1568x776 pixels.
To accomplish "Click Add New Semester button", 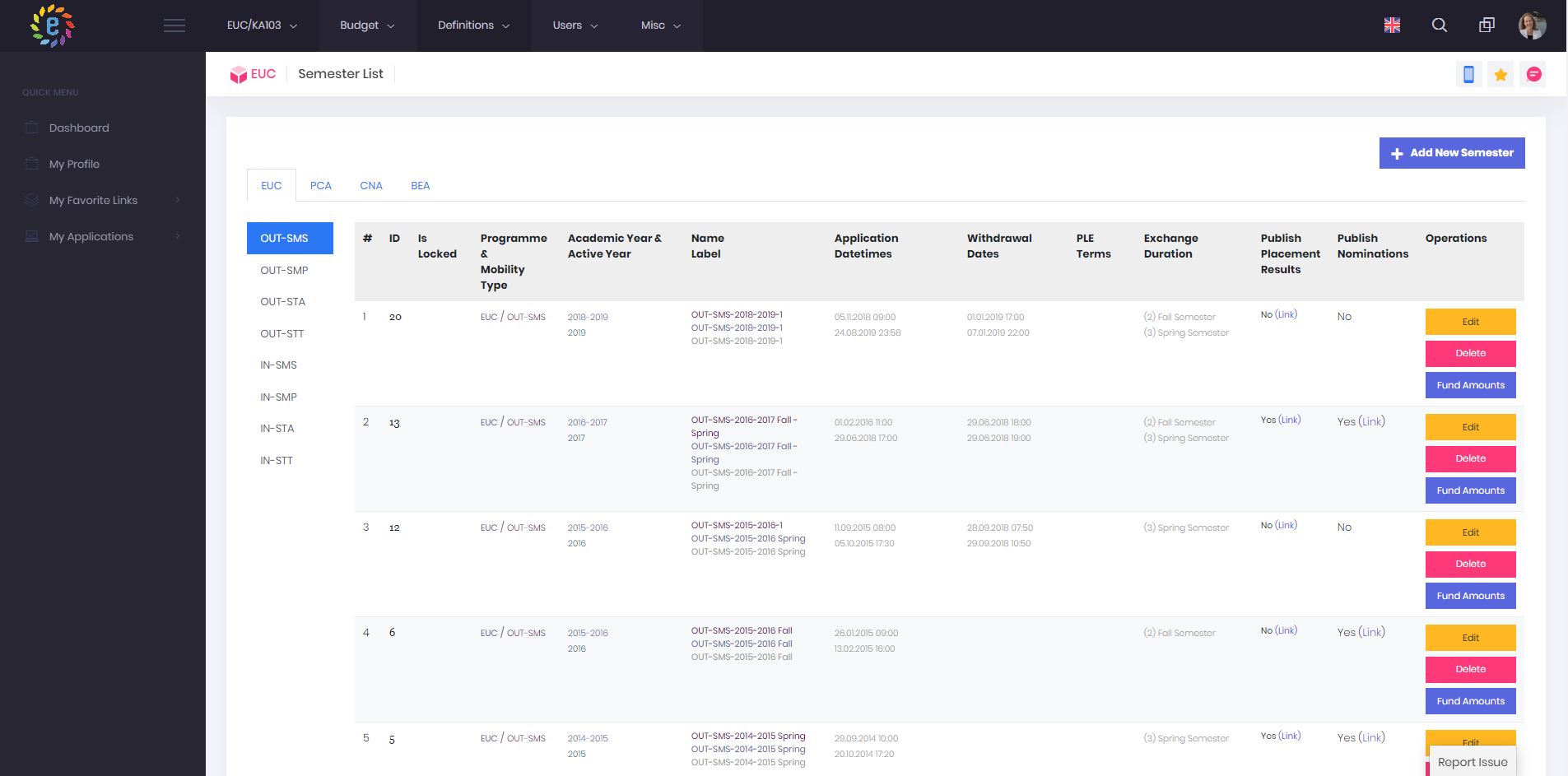I will coord(1452,153).
